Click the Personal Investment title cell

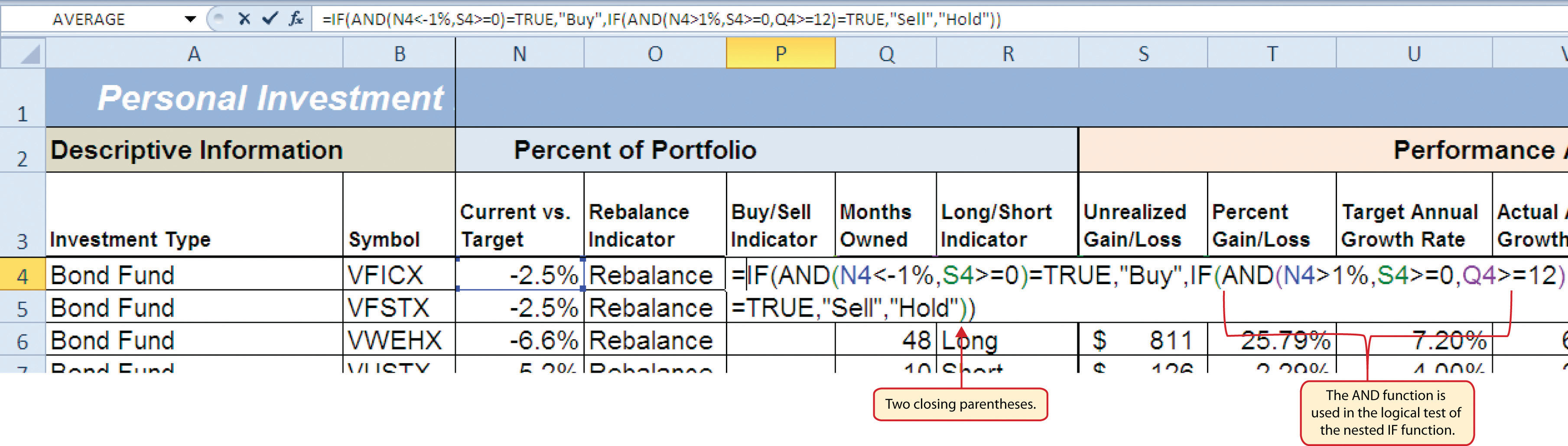point(250,98)
